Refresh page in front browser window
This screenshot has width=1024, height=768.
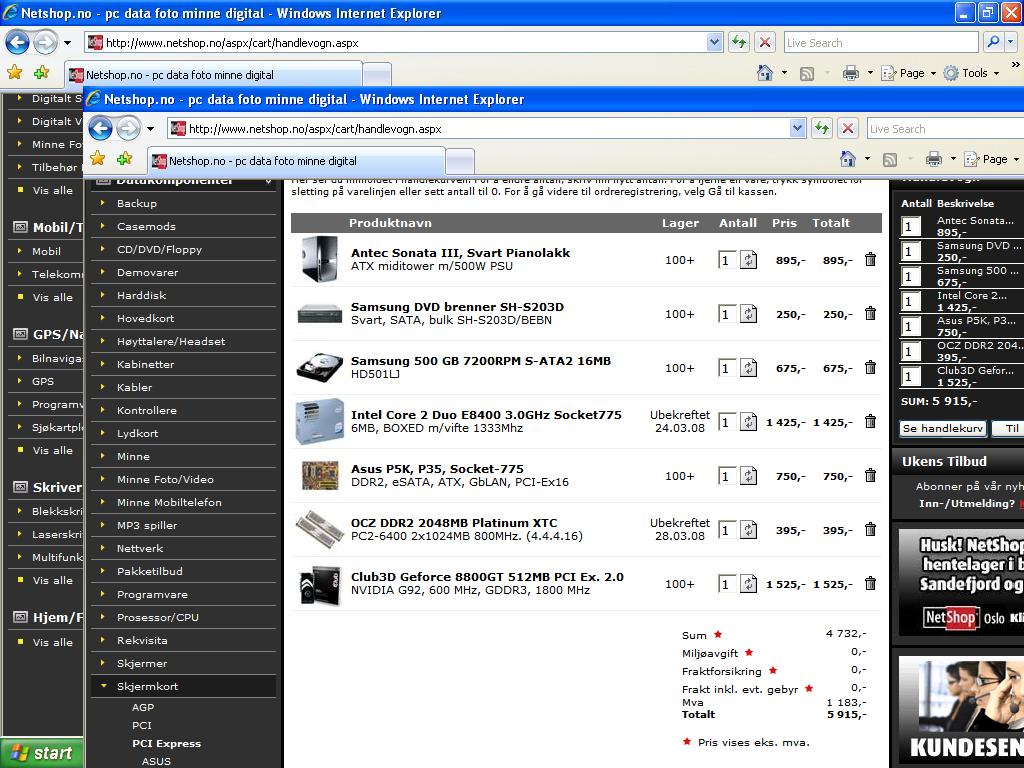coord(822,129)
